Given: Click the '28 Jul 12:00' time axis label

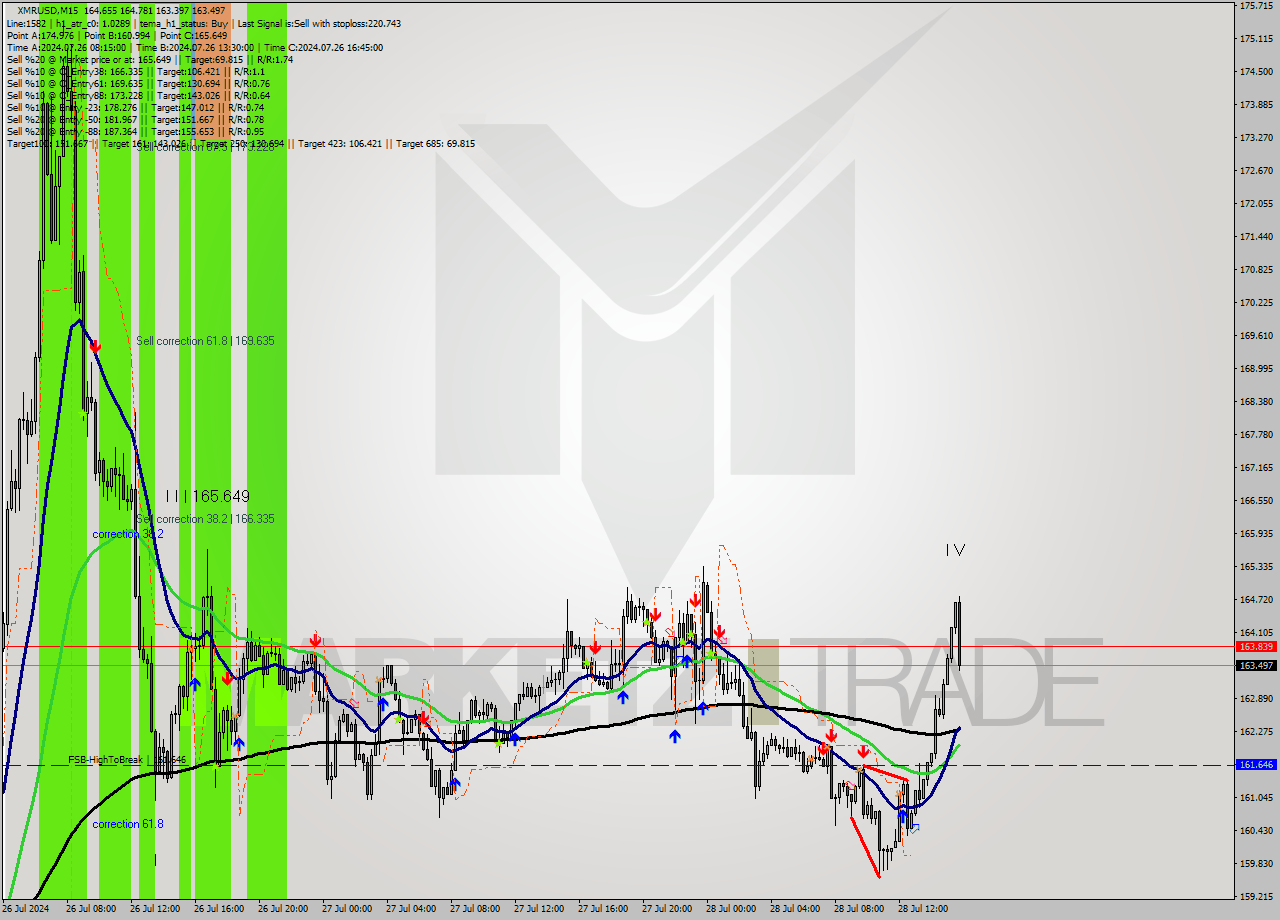Looking at the screenshot, I should pyautogui.click(x=923, y=909).
